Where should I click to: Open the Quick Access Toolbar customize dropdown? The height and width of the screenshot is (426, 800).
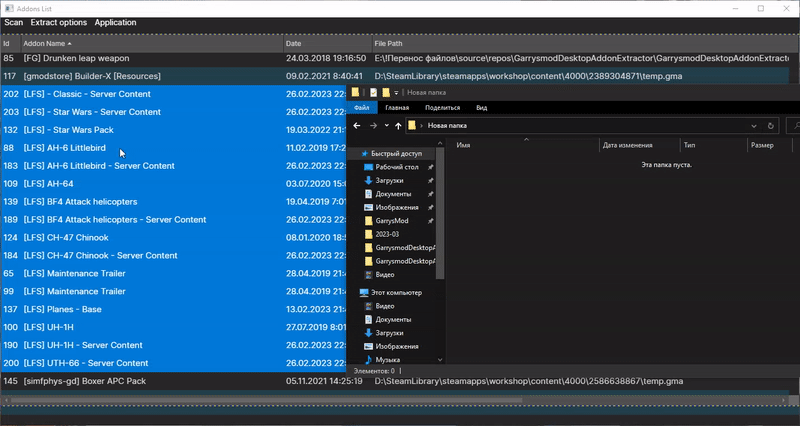[x=396, y=93]
